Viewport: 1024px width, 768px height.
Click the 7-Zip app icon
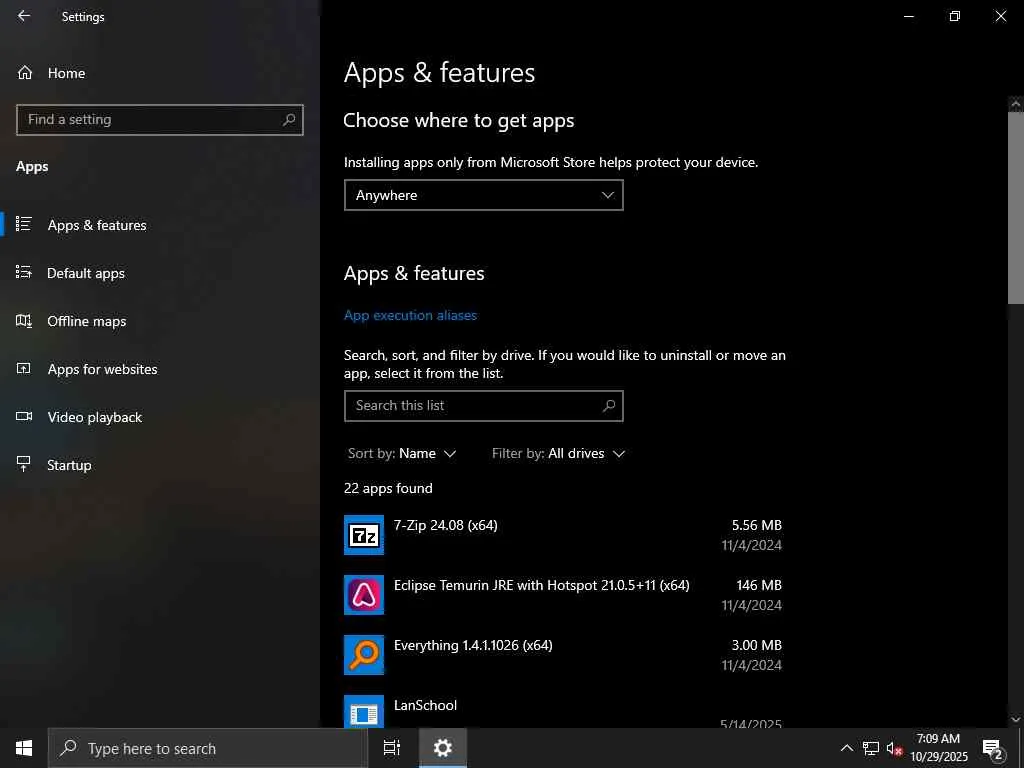364,535
